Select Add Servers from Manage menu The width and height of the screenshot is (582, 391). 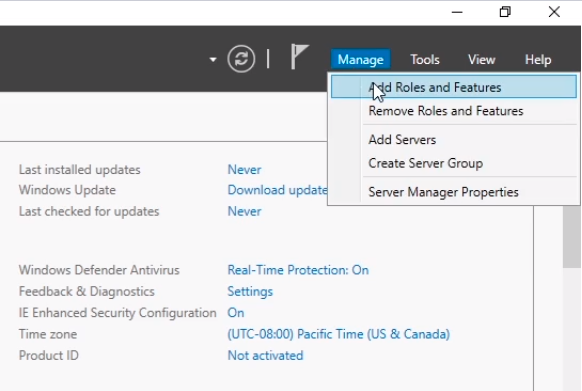point(402,140)
